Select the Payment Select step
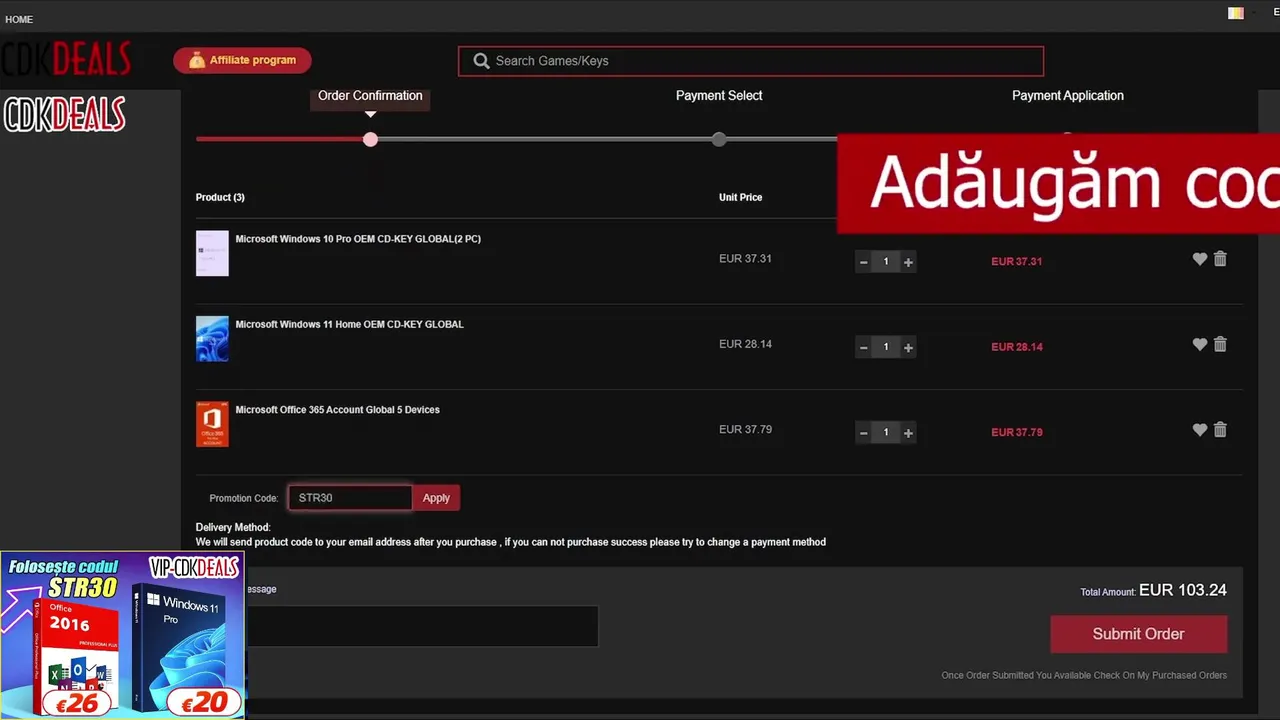 pyautogui.click(x=719, y=96)
